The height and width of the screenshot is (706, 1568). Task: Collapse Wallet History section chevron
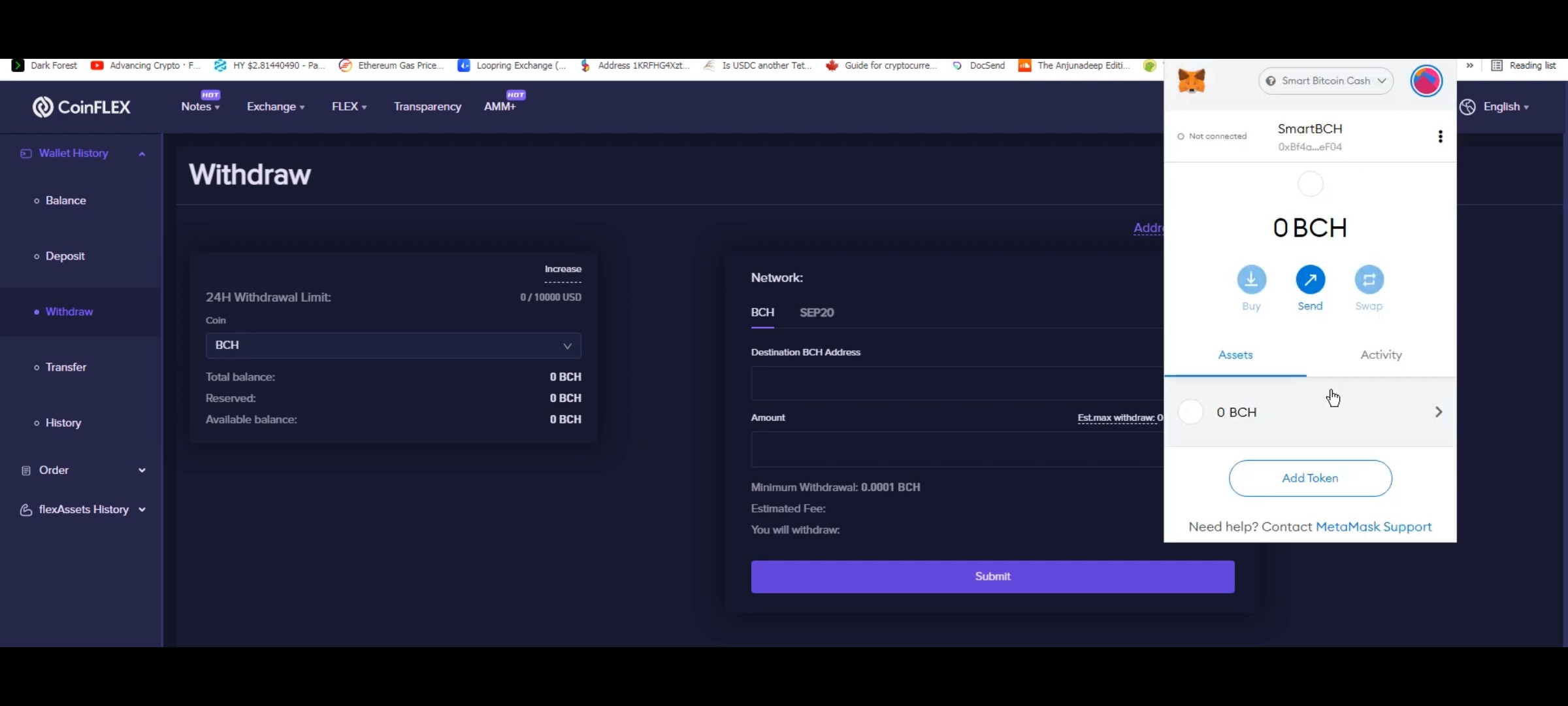pos(142,154)
